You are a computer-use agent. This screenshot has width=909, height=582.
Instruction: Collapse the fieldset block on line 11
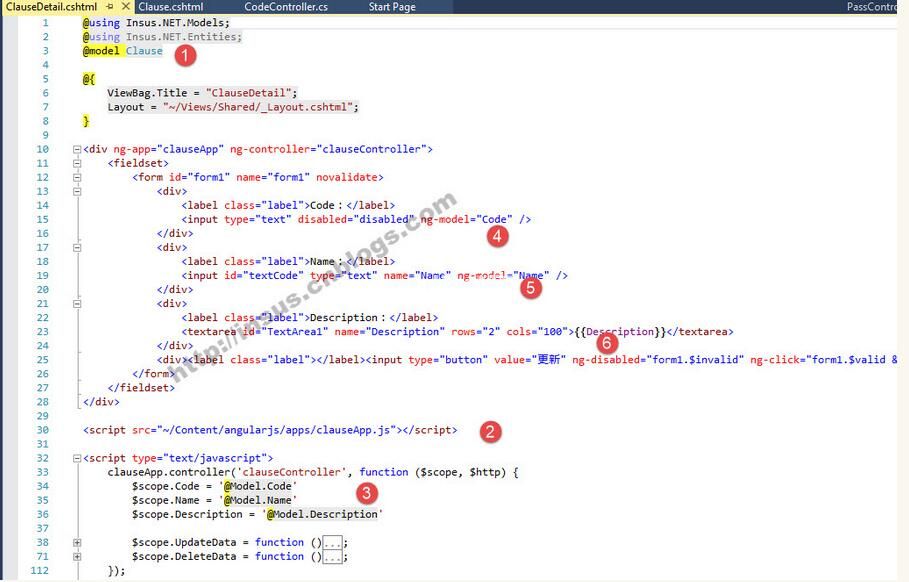77,164
